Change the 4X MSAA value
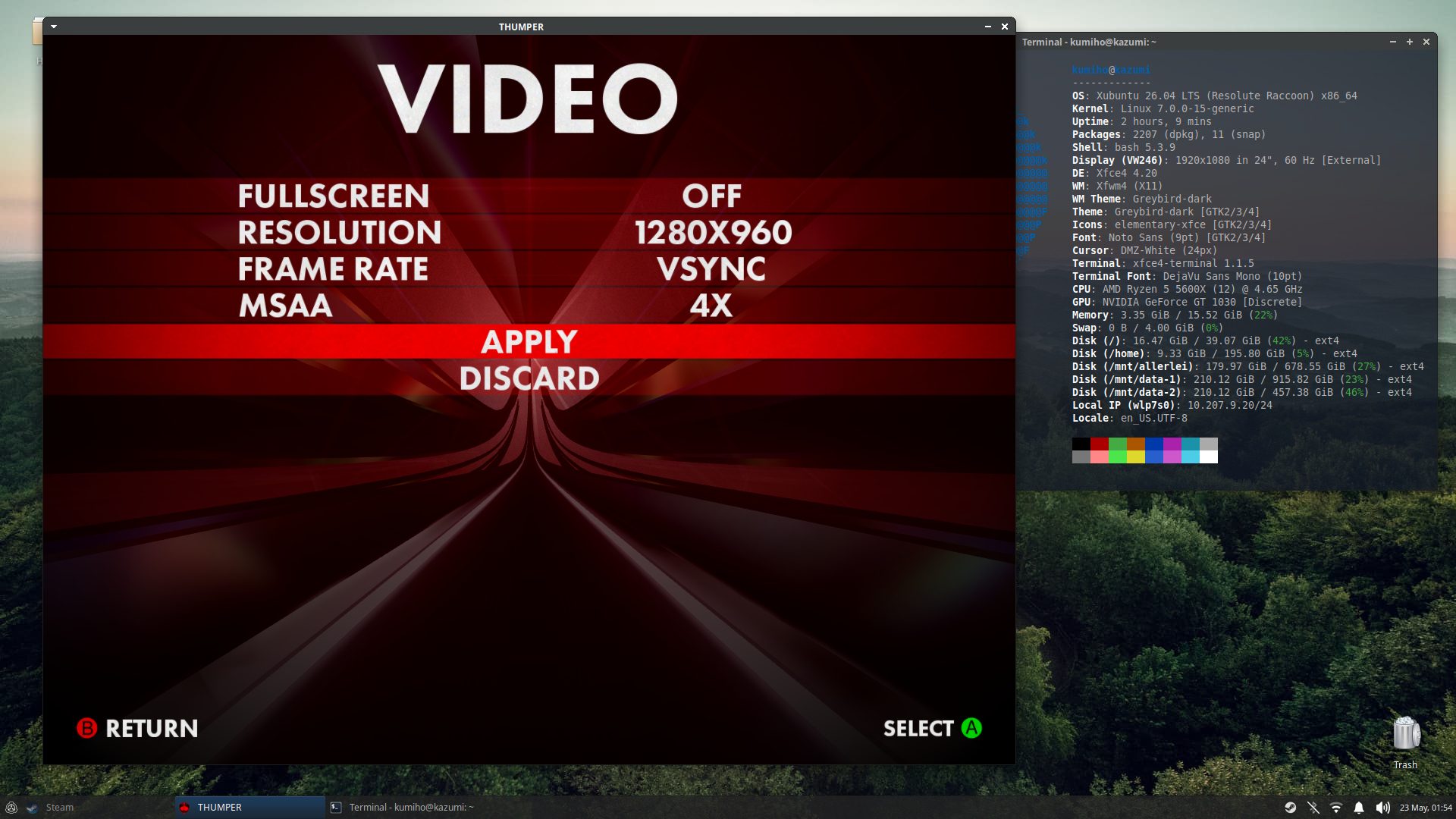Screen dimensions: 1456x819 tap(711, 305)
